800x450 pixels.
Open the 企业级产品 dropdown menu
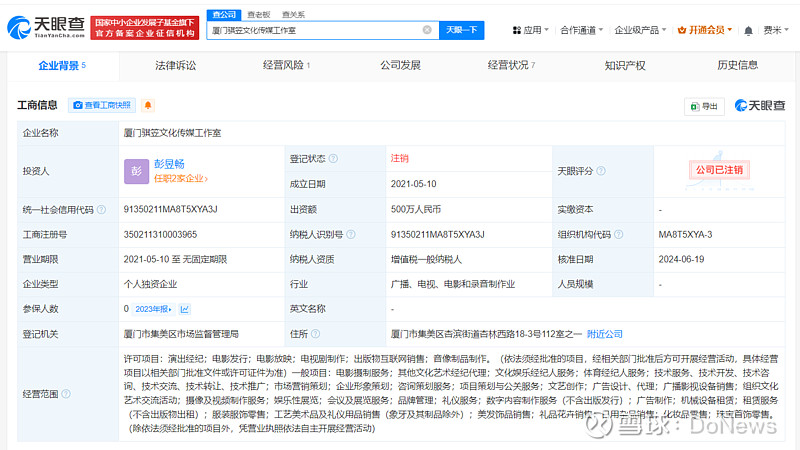[640, 30]
